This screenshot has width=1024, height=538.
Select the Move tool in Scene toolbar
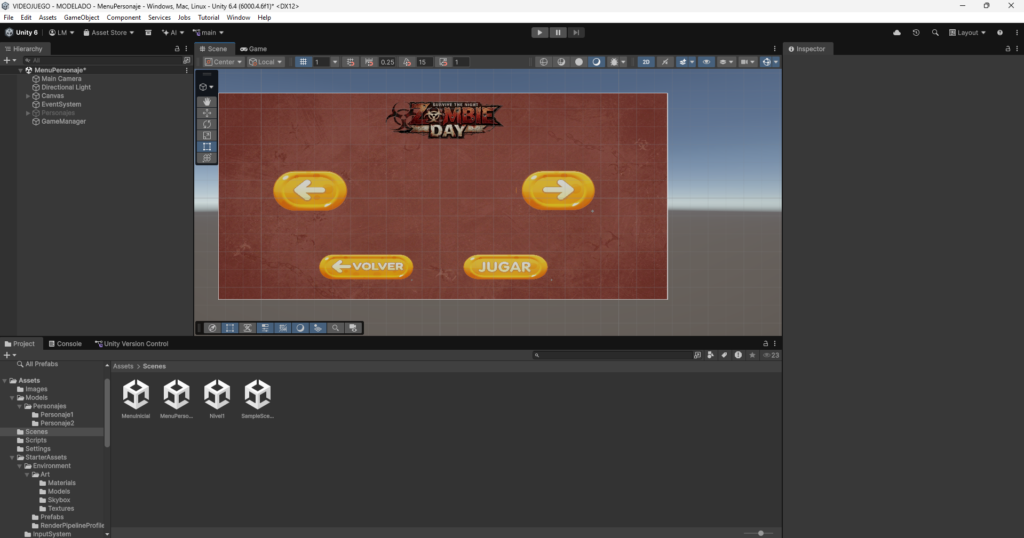pos(207,113)
